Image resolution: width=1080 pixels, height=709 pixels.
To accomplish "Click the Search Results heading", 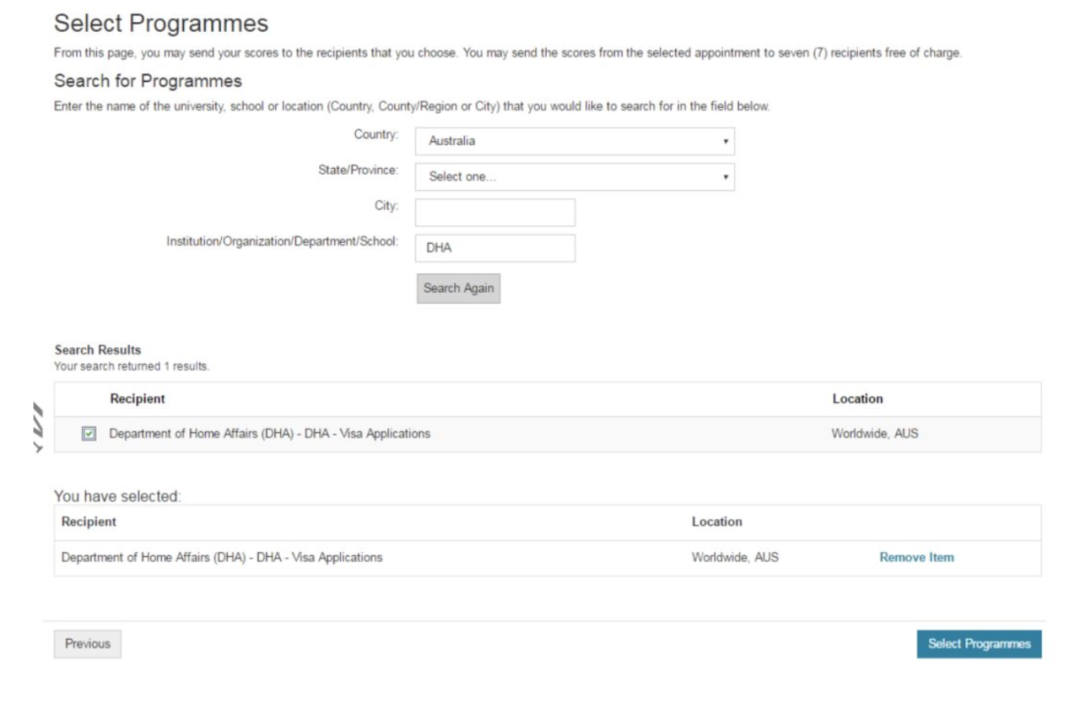I will (x=98, y=350).
